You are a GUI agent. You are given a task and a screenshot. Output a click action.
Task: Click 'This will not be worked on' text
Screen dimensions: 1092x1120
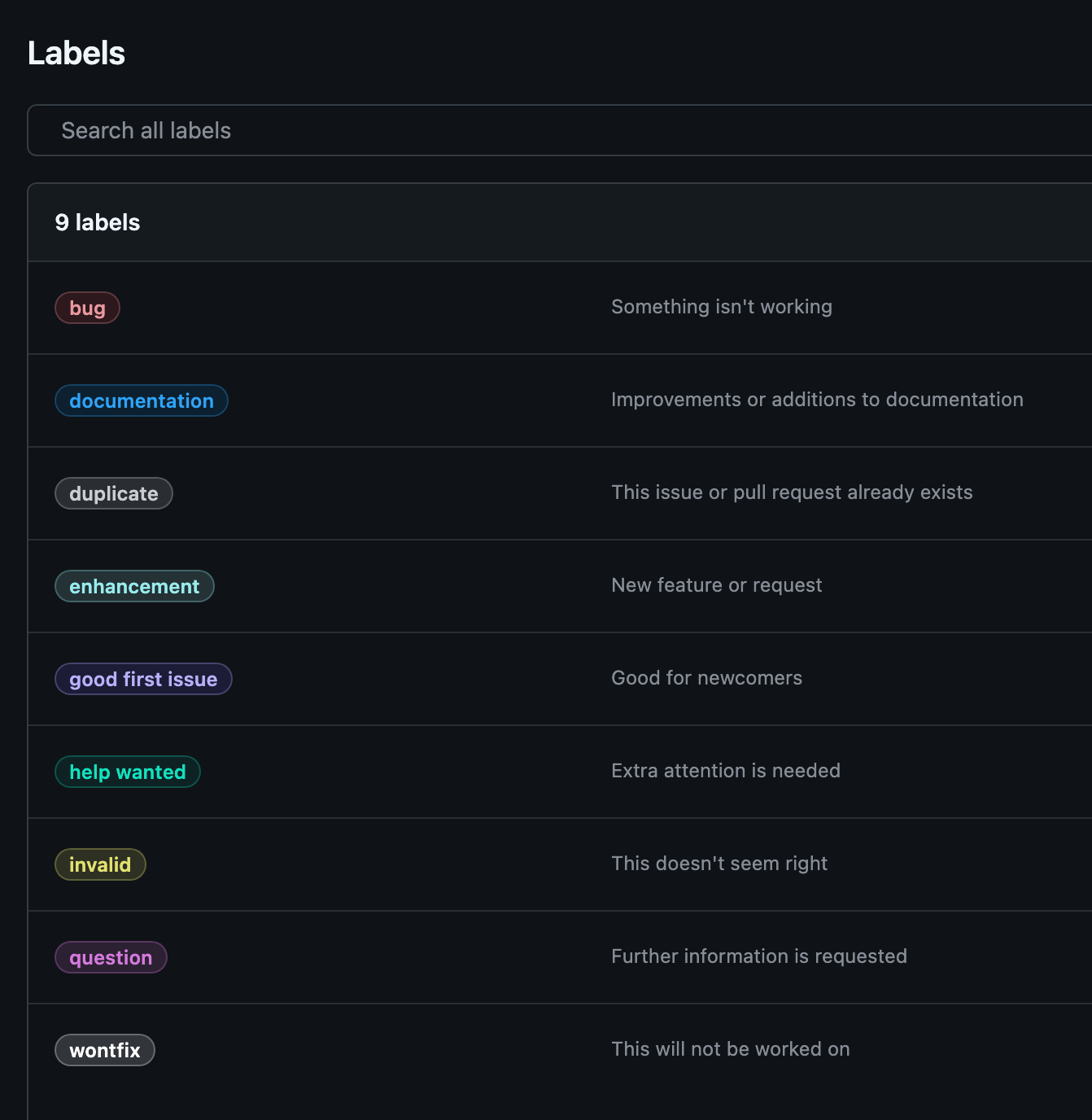tap(731, 1049)
